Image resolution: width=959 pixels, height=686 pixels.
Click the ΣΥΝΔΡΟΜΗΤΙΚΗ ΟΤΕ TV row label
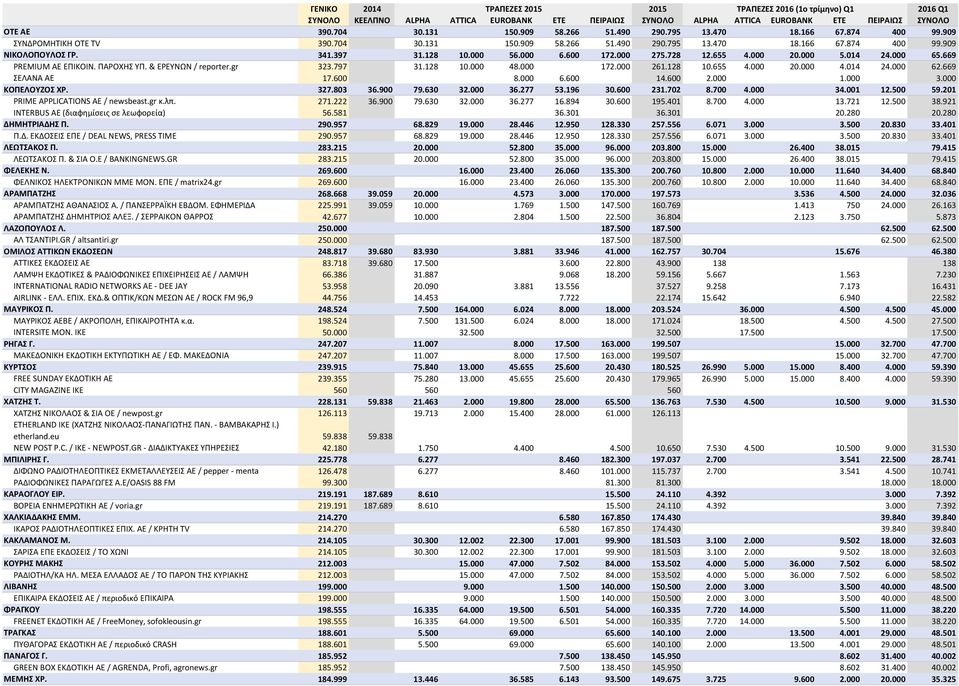(x=57, y=43)
